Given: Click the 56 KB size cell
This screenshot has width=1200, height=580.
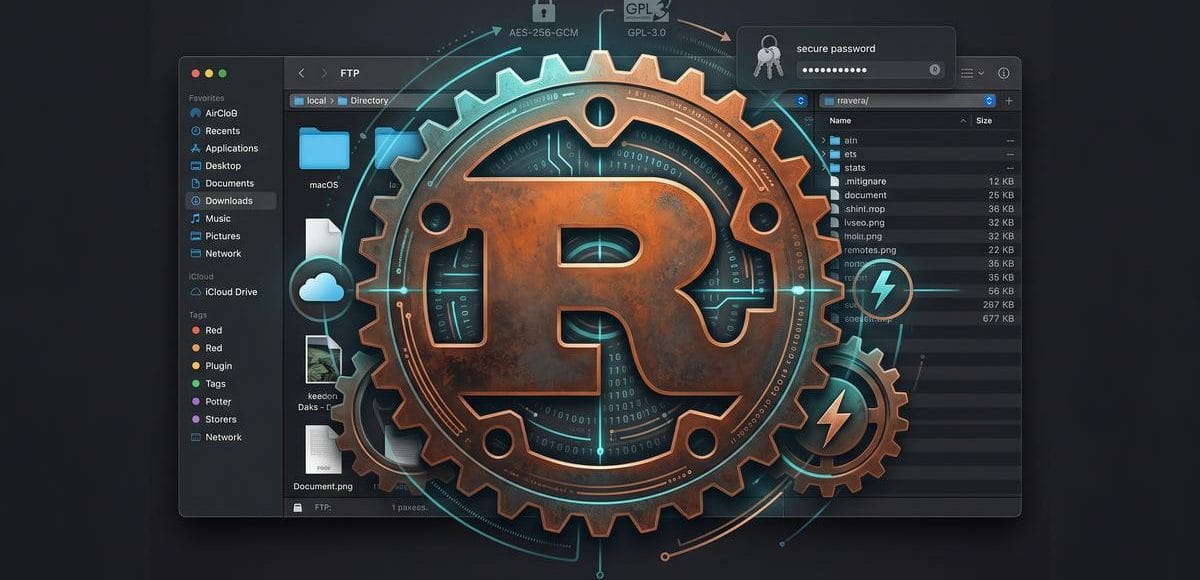Looking at the screenshot, I should 1001,290.
